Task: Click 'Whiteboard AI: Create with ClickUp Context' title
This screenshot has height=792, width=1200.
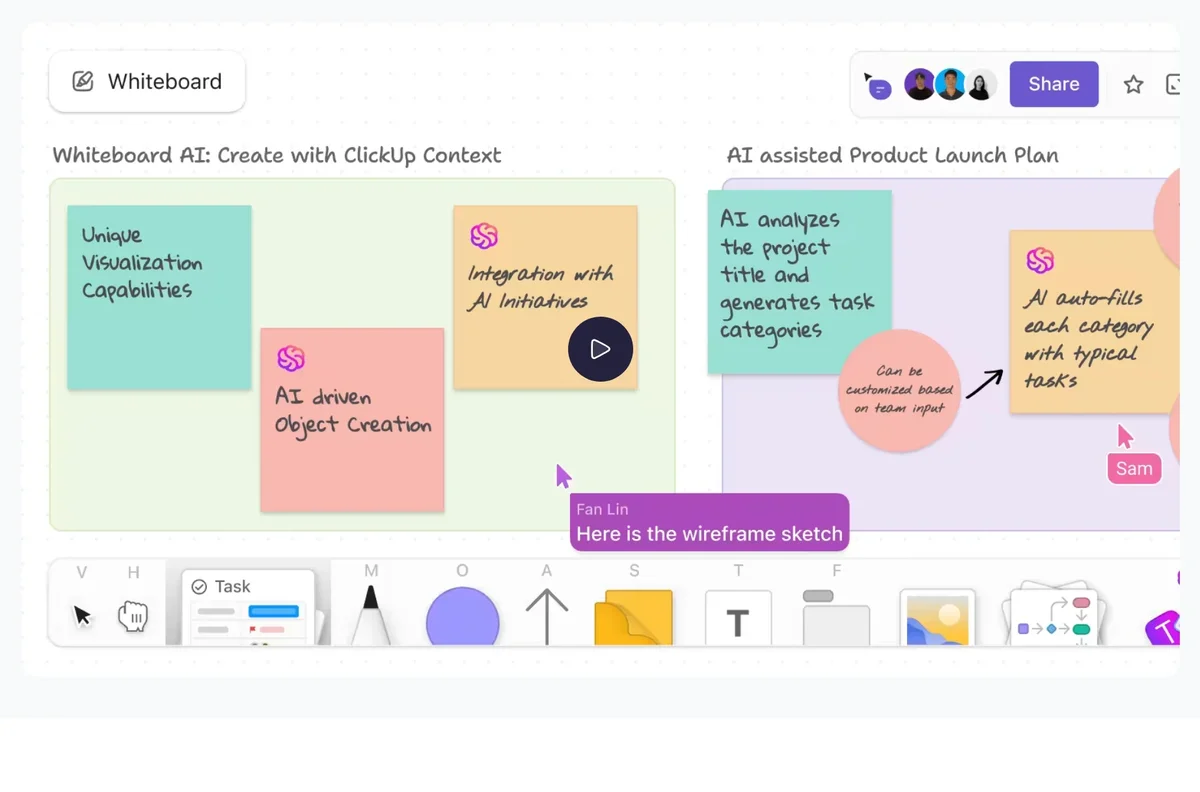Action: tap(277, 155)
